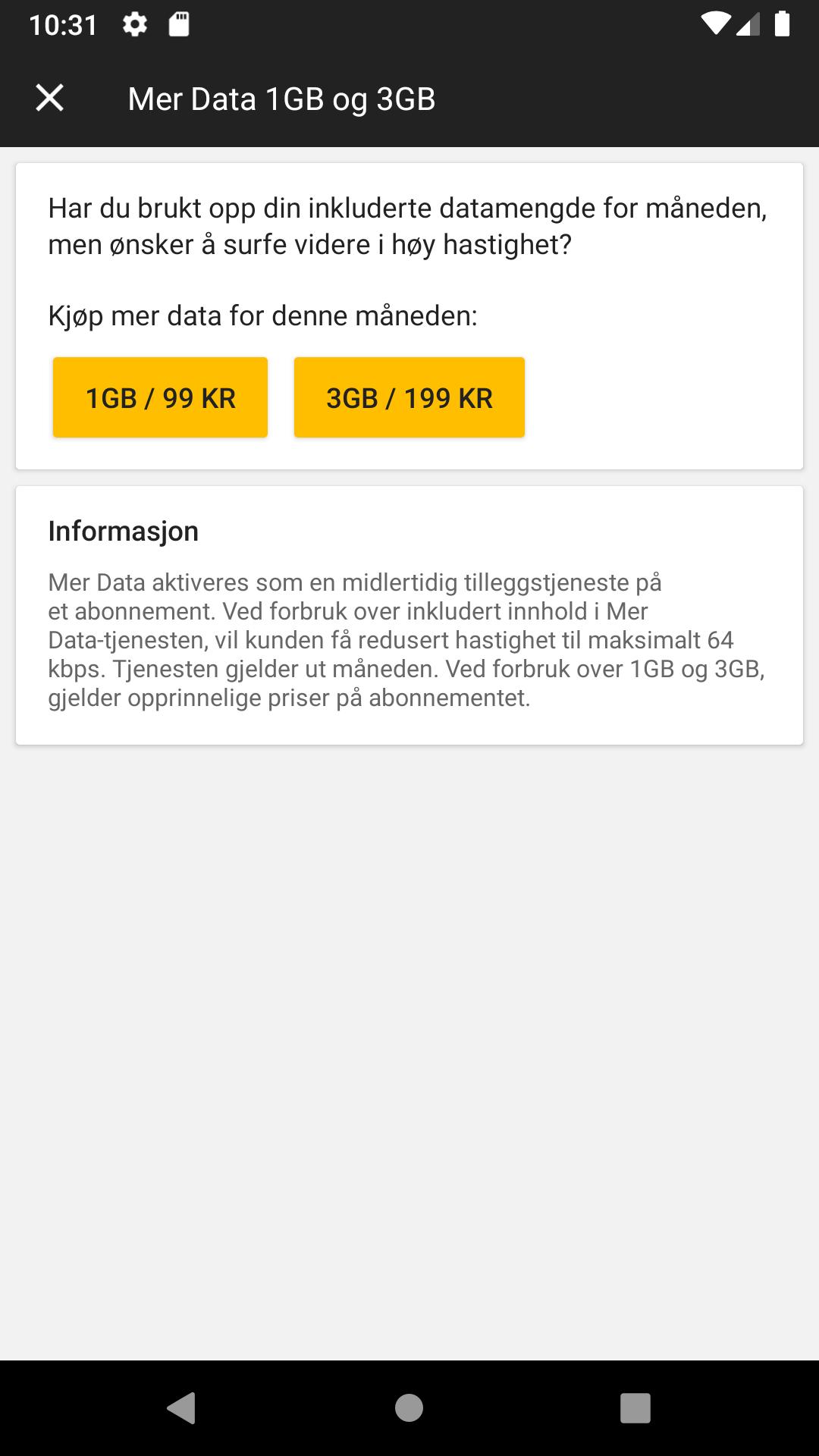Tap the mobile signal strength icon

pyautogui.click(x=748, y=24)
